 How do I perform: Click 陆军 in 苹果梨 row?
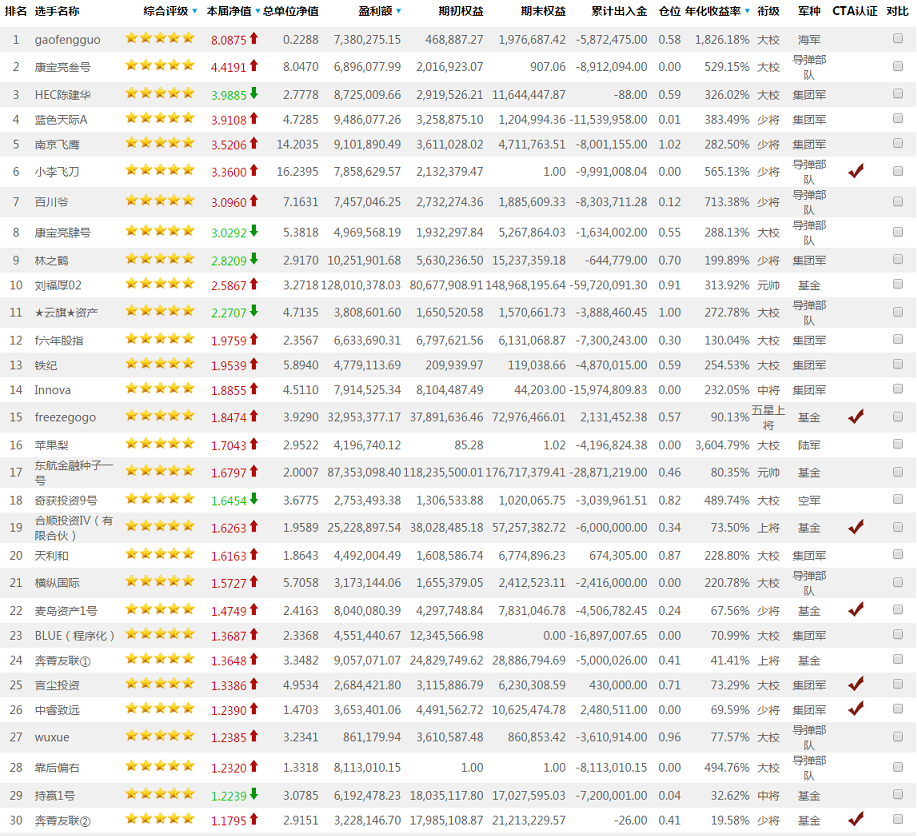point(809,445)
